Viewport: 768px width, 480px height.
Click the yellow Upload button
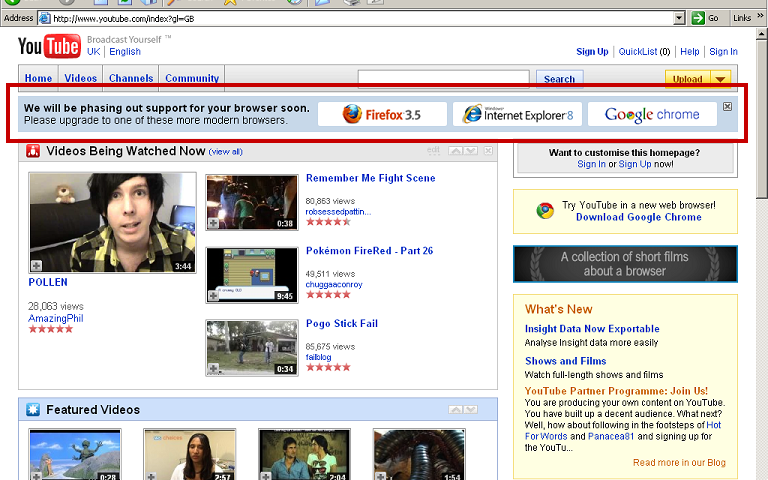pyautogui.click(x=688, y=79)
